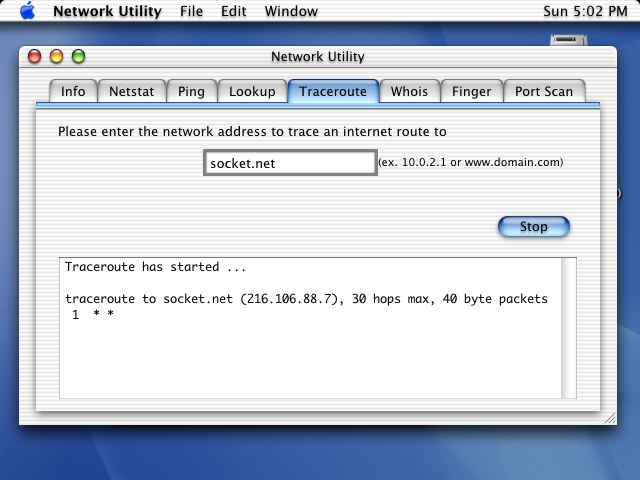
Task: Close the Network Utility window
Action: [34, 56]
